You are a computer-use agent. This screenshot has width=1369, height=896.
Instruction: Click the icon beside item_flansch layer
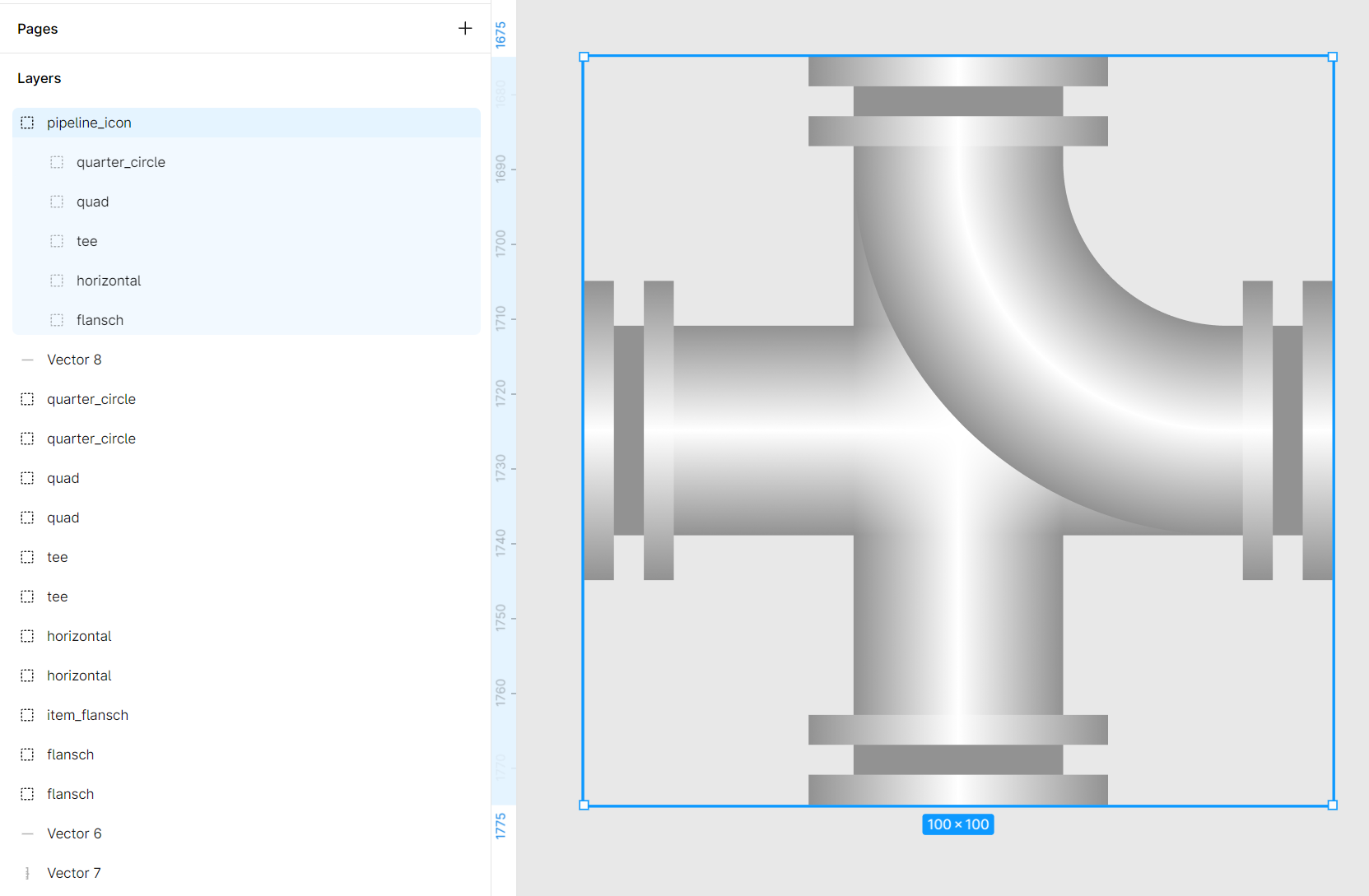click(x=27, y=715)
